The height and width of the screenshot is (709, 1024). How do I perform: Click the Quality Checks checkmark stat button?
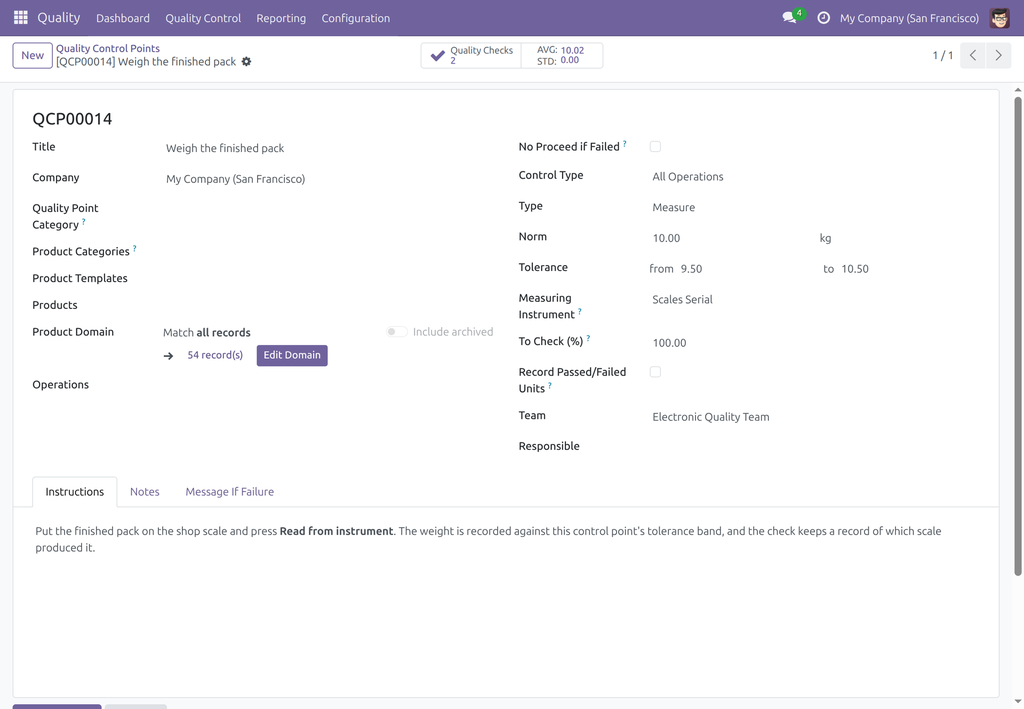tap(472, 55)
